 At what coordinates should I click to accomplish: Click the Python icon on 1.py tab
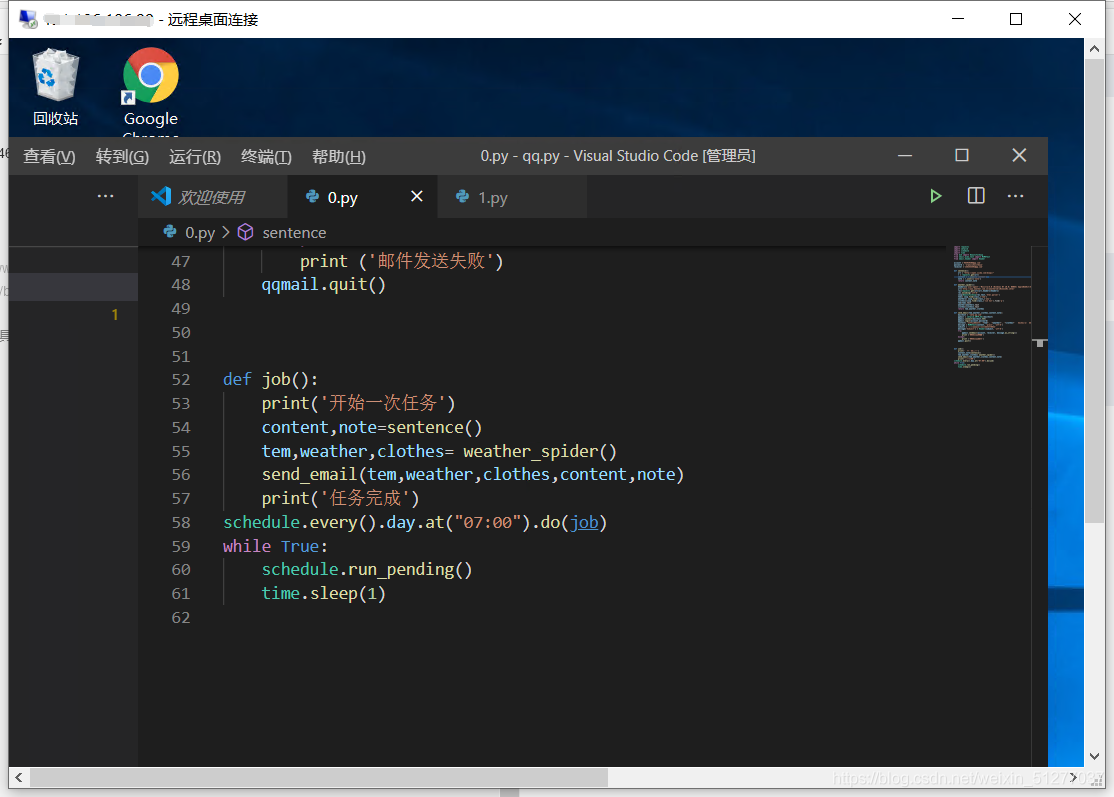[x=463, y=196]
